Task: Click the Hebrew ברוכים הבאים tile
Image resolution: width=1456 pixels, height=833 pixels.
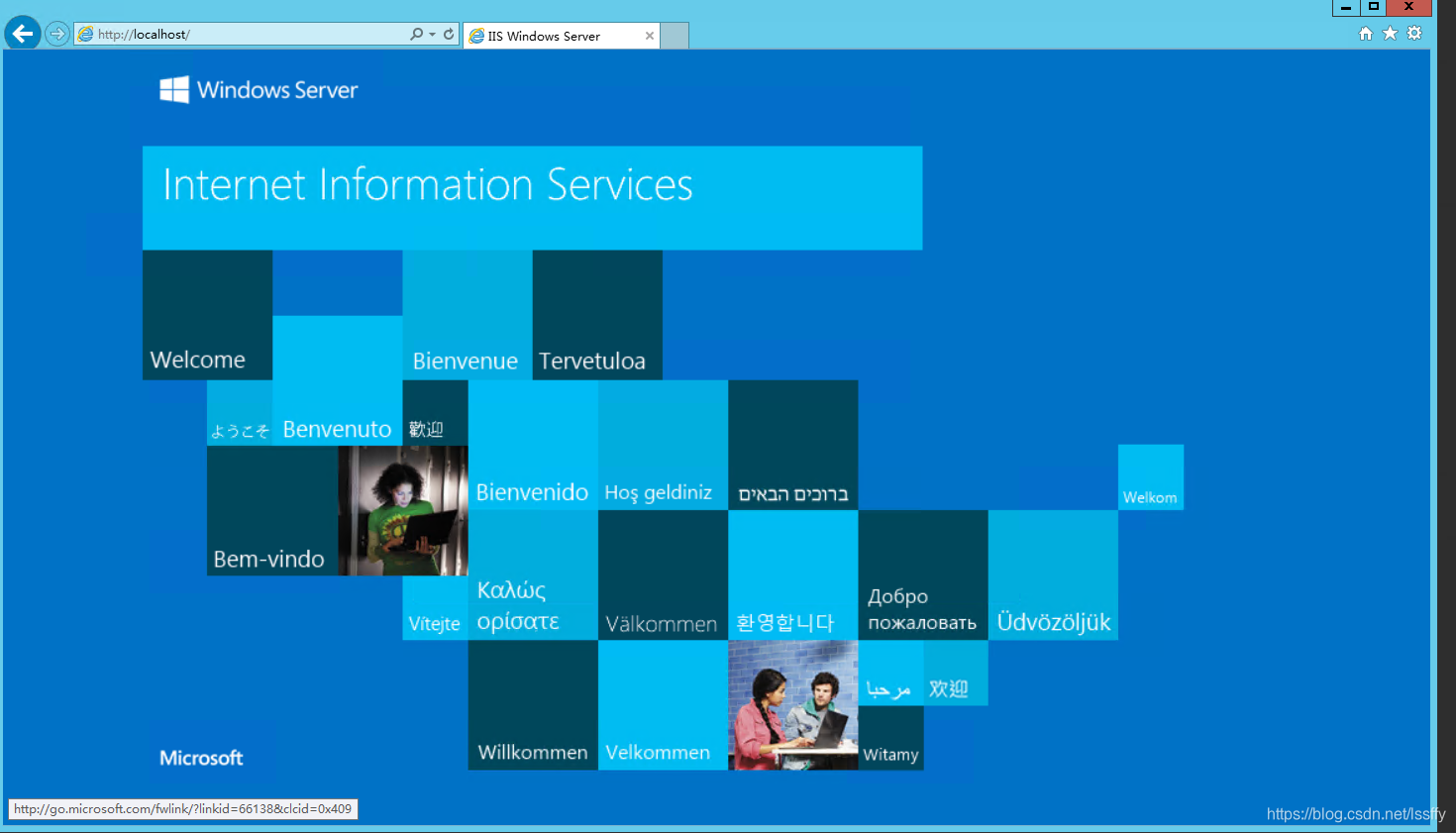Action: [793, 445]
